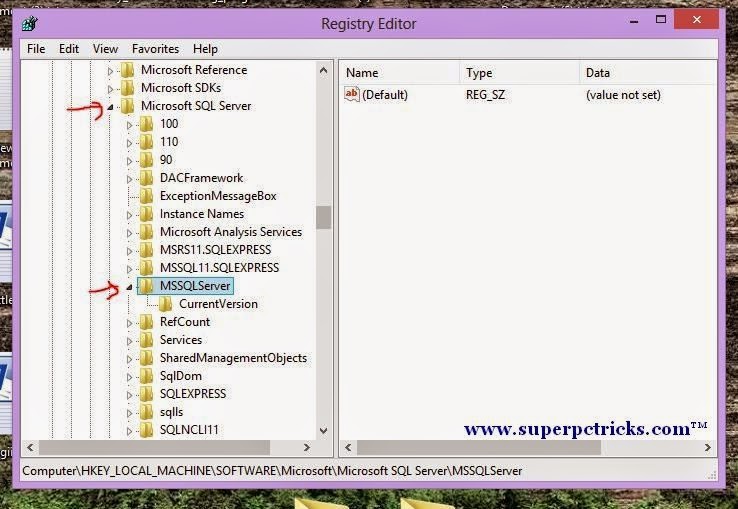Click the sqlls folder icon

coord(146,412)
